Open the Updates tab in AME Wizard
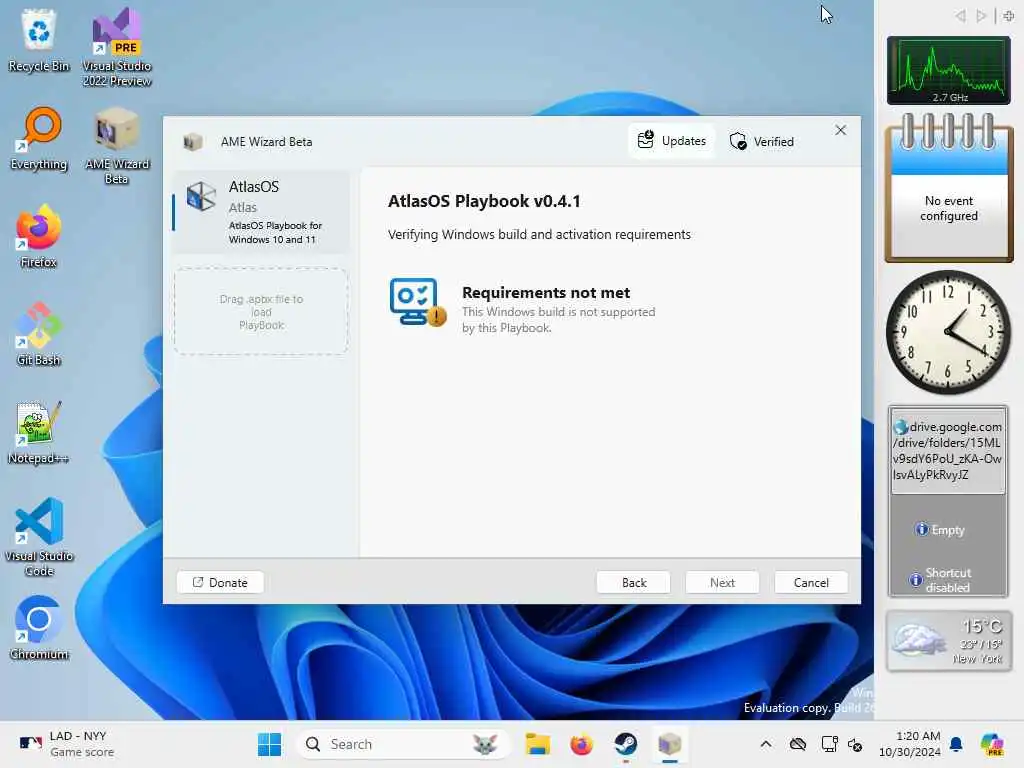Image resolution: width=1024 pixels, height=768 pixels. [671, 141]
